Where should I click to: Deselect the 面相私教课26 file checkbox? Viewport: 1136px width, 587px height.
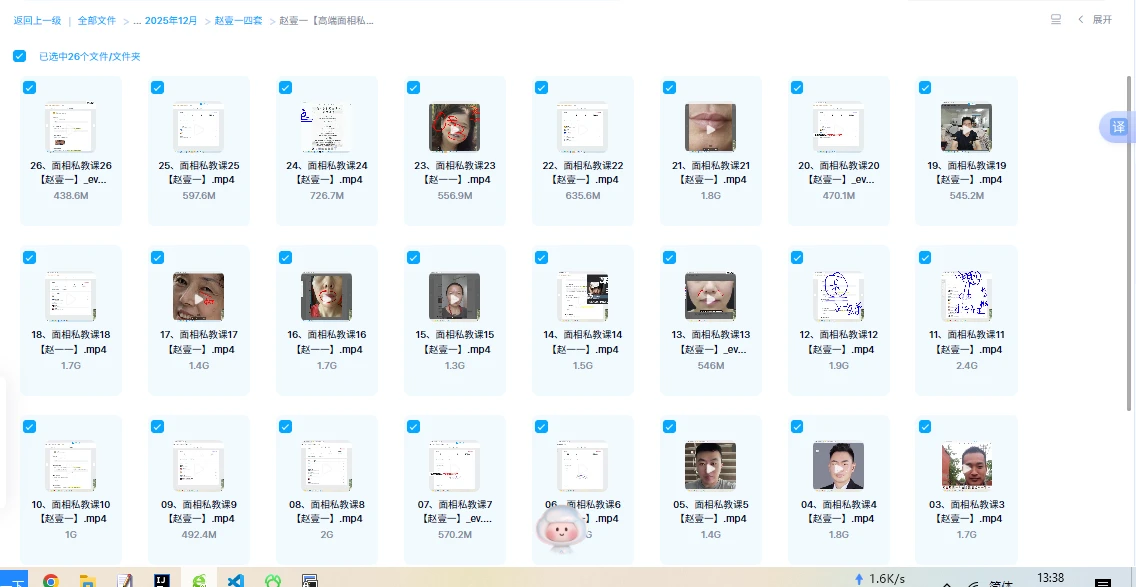(29, 88)
